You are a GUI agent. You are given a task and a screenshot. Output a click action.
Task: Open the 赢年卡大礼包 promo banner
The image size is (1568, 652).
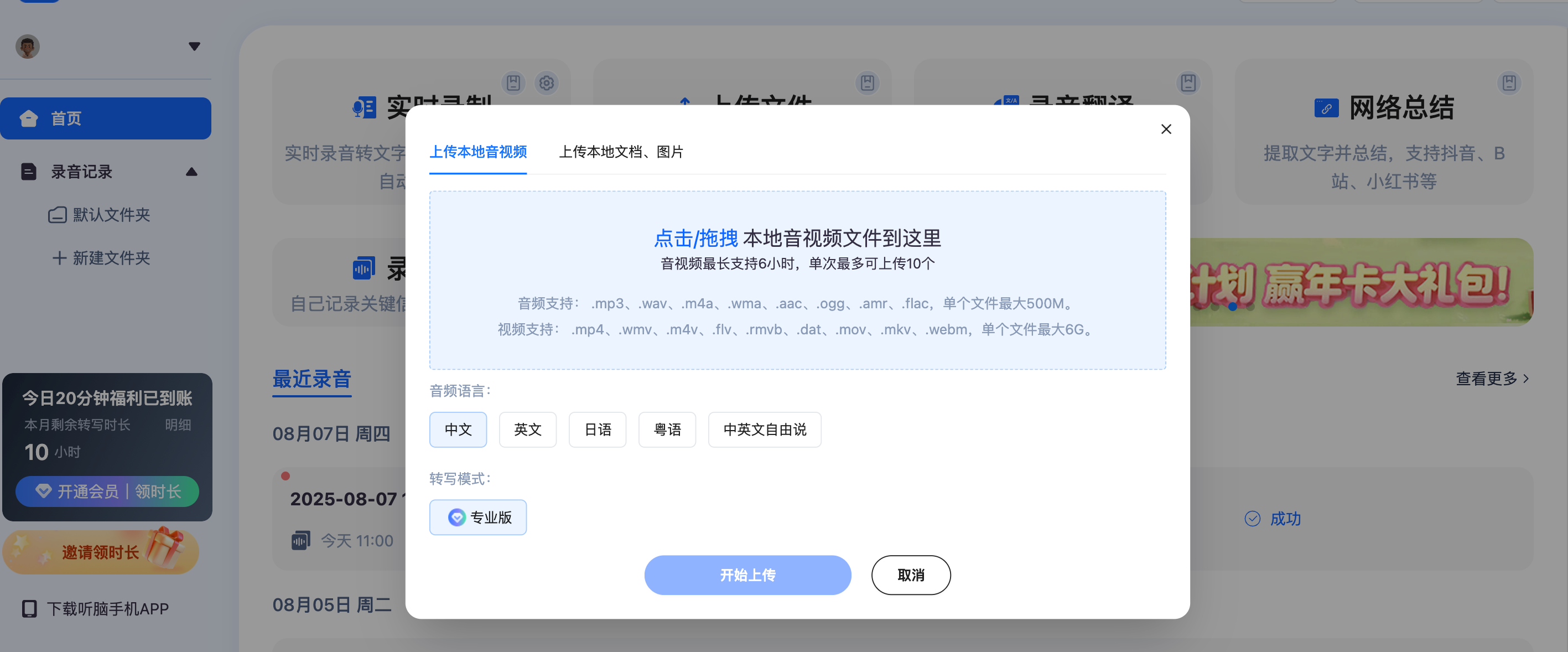tap(1361, 282)
